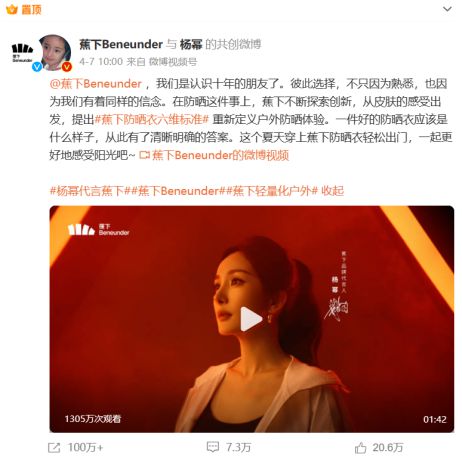Collapse the post text with 收起
Image resolution: width=462 pixels, height=457 pixels.
(332, 191)
